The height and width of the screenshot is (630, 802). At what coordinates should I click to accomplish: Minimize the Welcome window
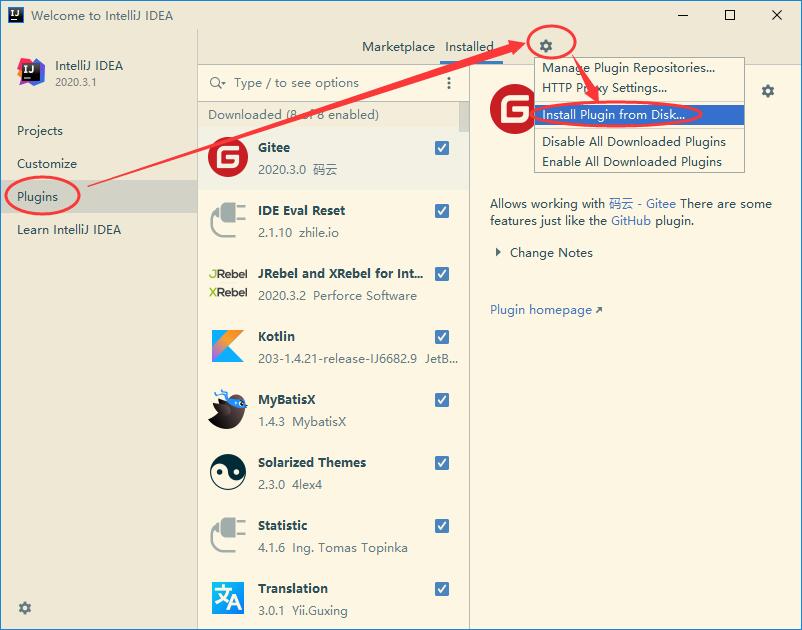click(x=683, y=15)
